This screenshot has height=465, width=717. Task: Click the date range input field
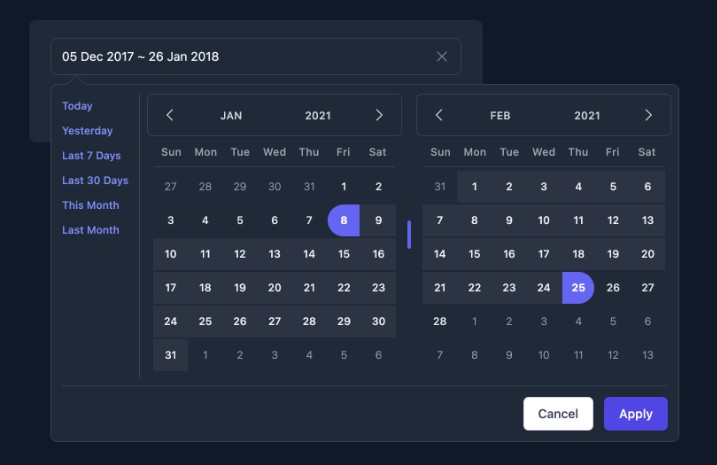(x=256, y=57)
